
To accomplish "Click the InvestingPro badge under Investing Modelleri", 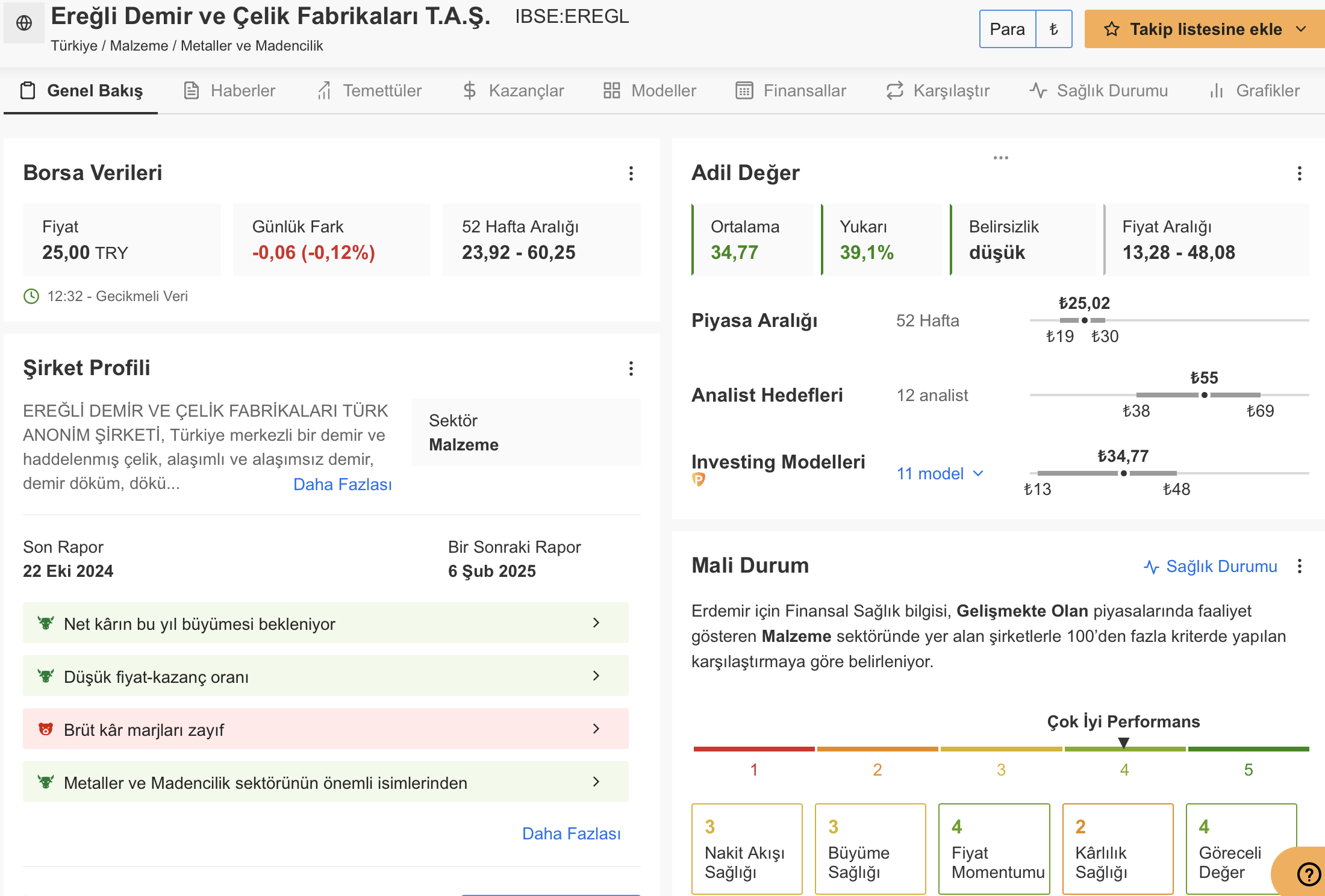I will click(x=699, y=479).
